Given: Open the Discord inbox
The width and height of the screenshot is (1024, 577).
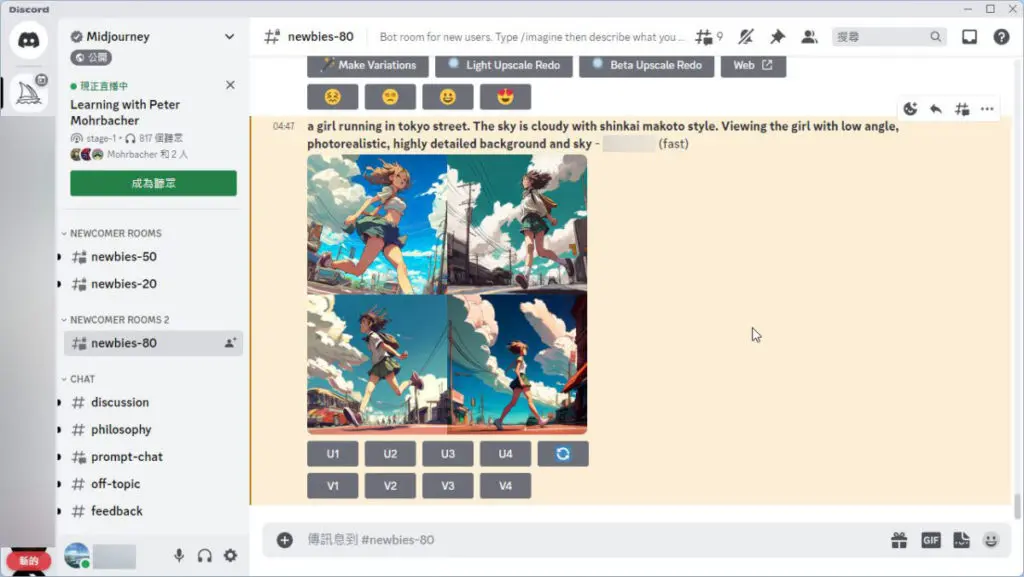Looking at the screenshot, I should (969, 37).
